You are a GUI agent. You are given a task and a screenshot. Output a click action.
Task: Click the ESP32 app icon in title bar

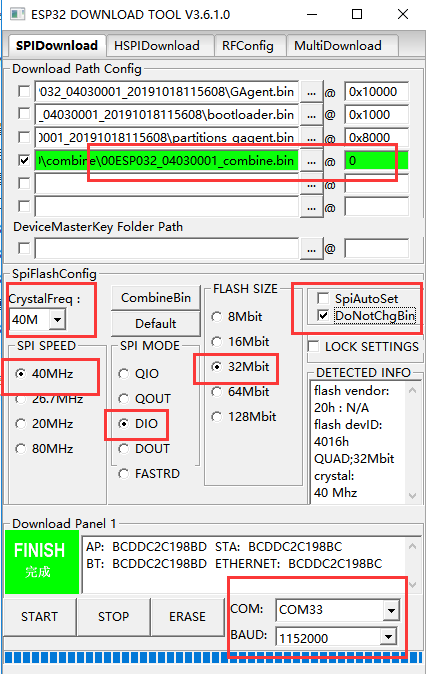tap(18, 14)
